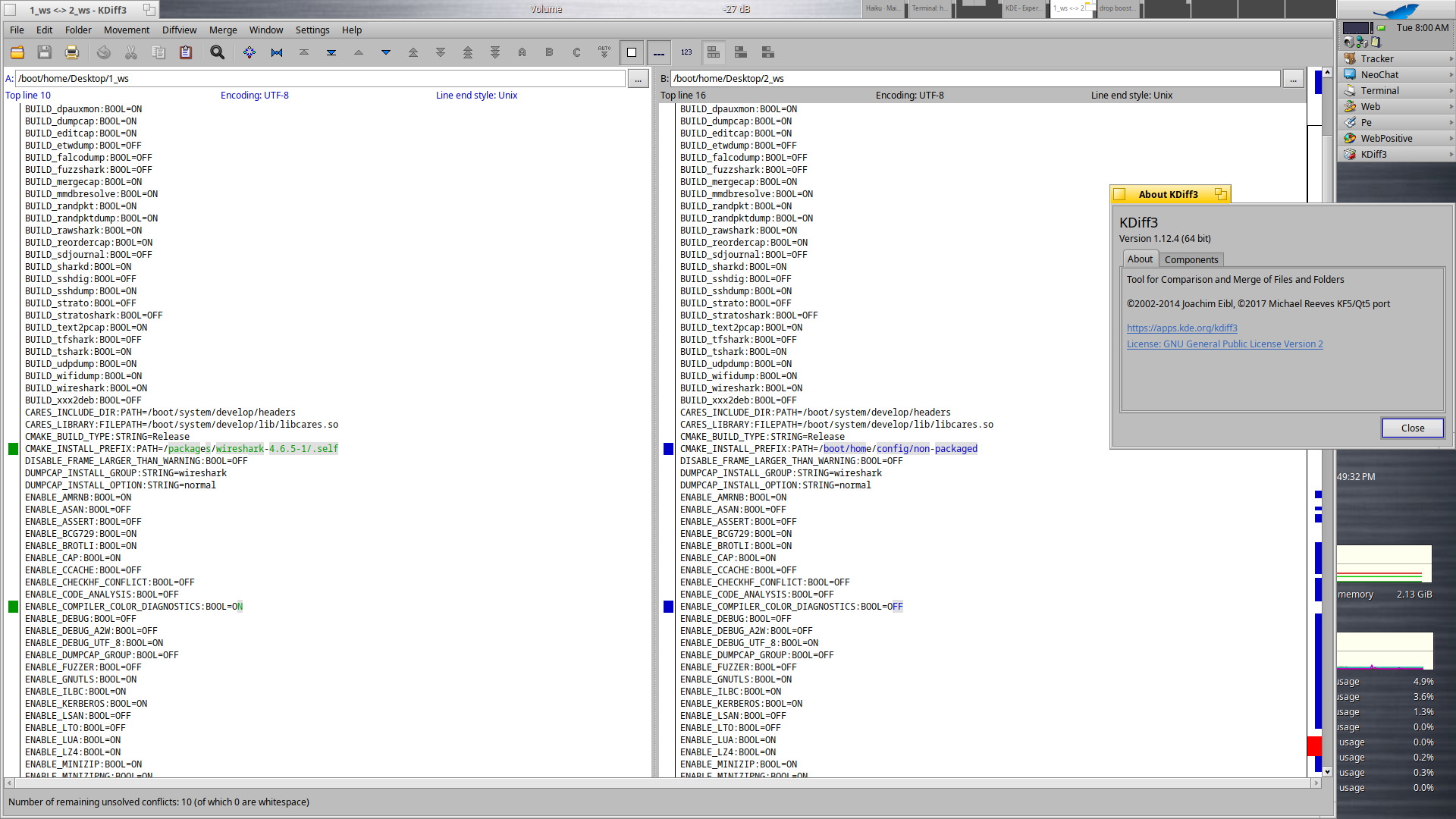Viewport: 1456px width, 819px height.
Task: Go to last delta icon
Action: tap(331, 52)
